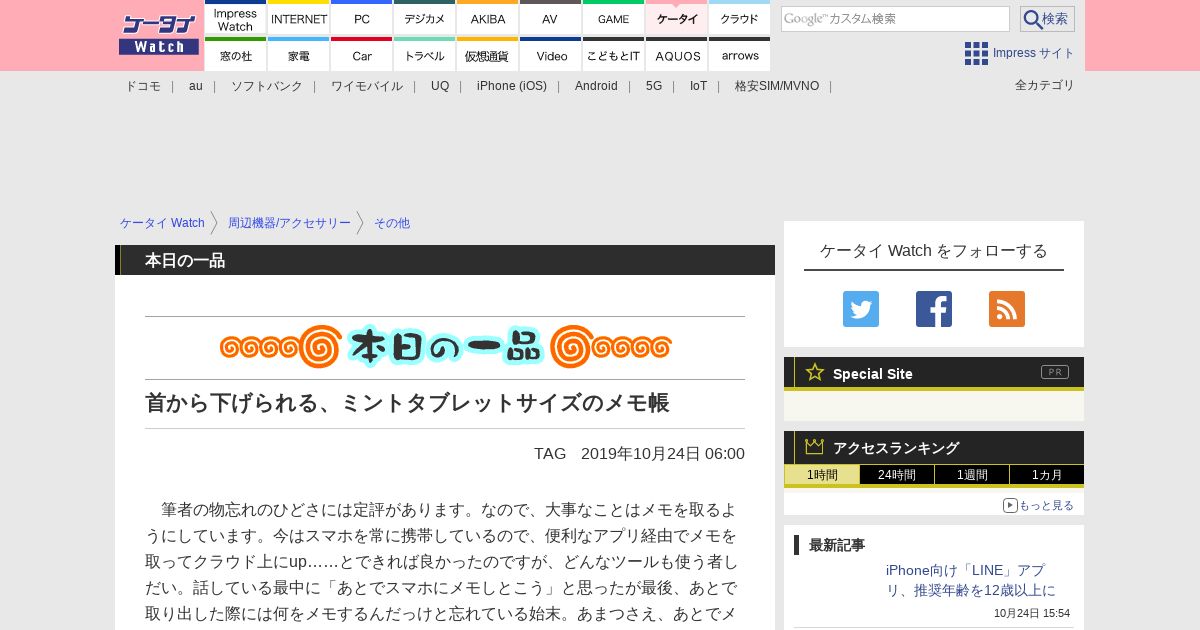Go to the 格安SIM/MVNO category

[777, 86]
